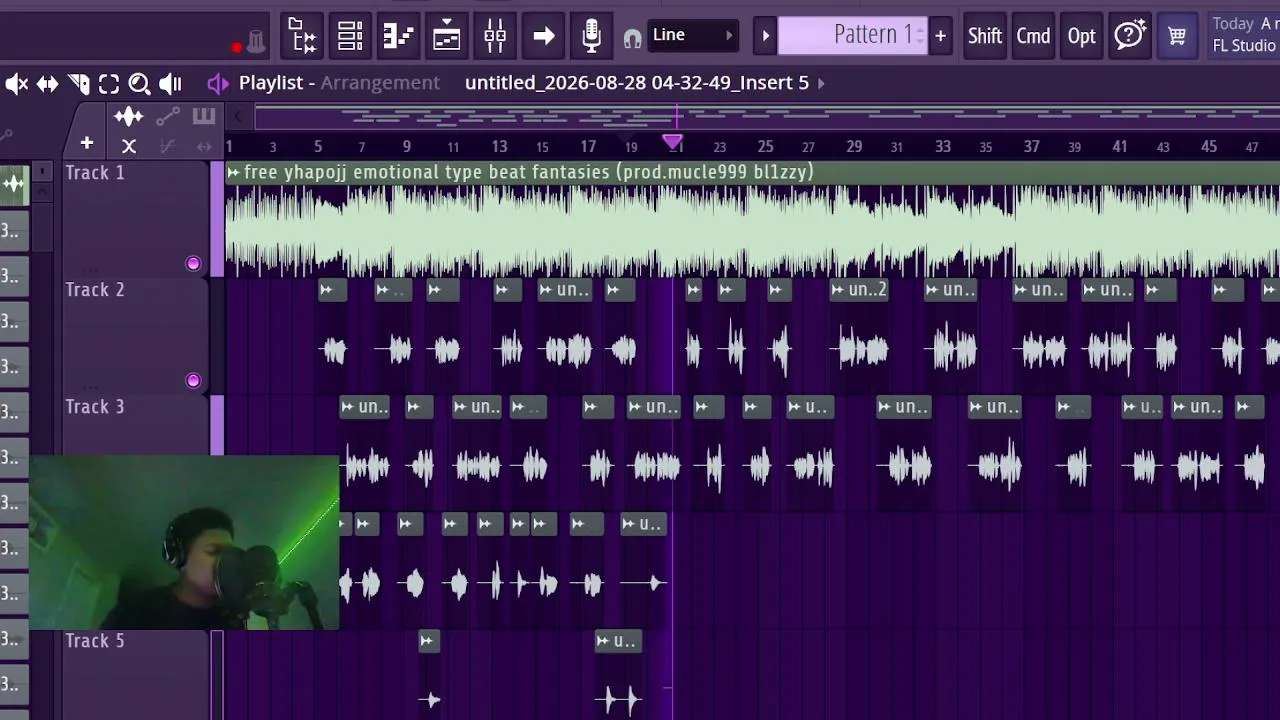Click the right arrow toolbar icon

(x=543, y=37)
